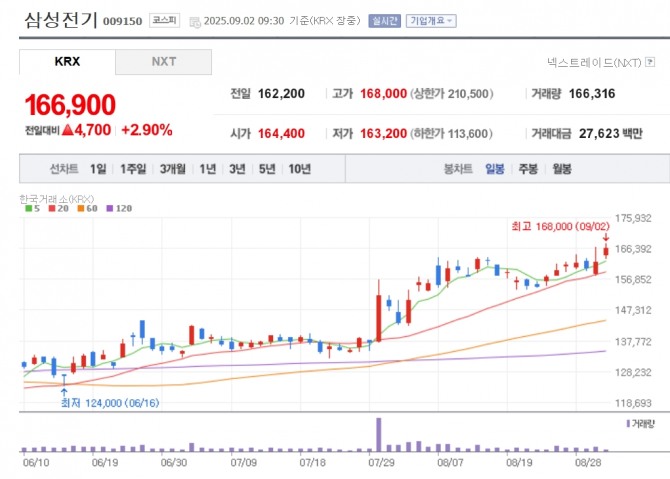Viewport: 670px width, 479px height.
Task: Switch to the KRX tab
Action: 67,62
